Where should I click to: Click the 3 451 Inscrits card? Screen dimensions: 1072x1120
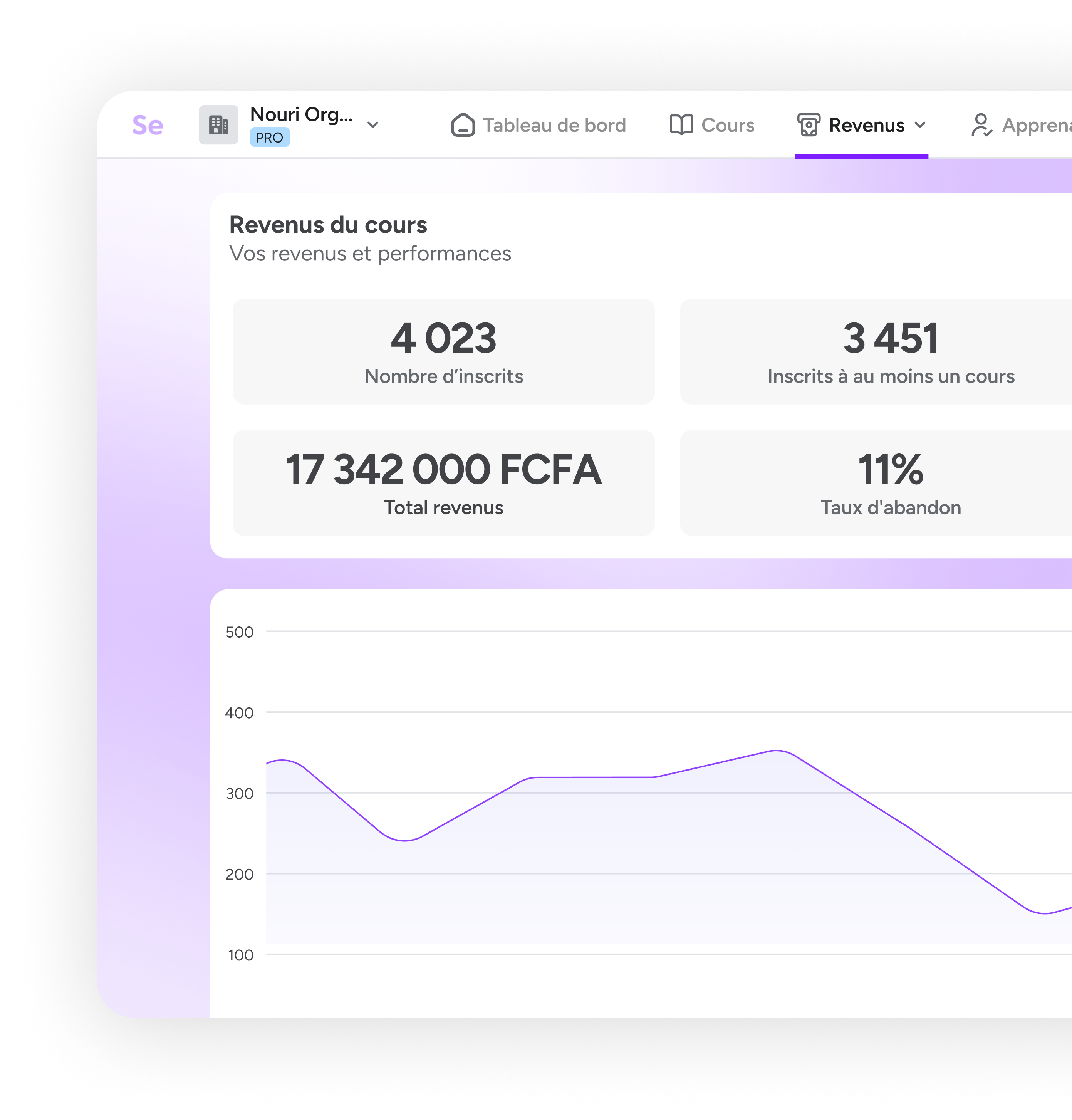click(x=890, y=351)
